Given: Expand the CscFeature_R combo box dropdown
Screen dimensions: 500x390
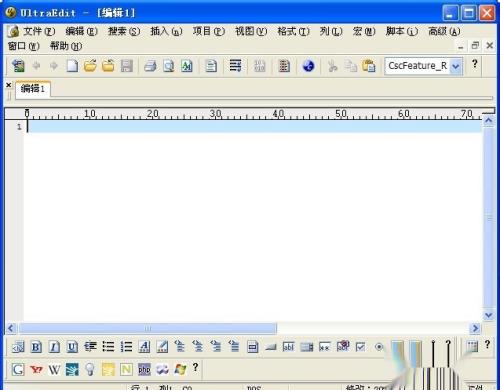Looking at the screenshot, I should [456, 66].
